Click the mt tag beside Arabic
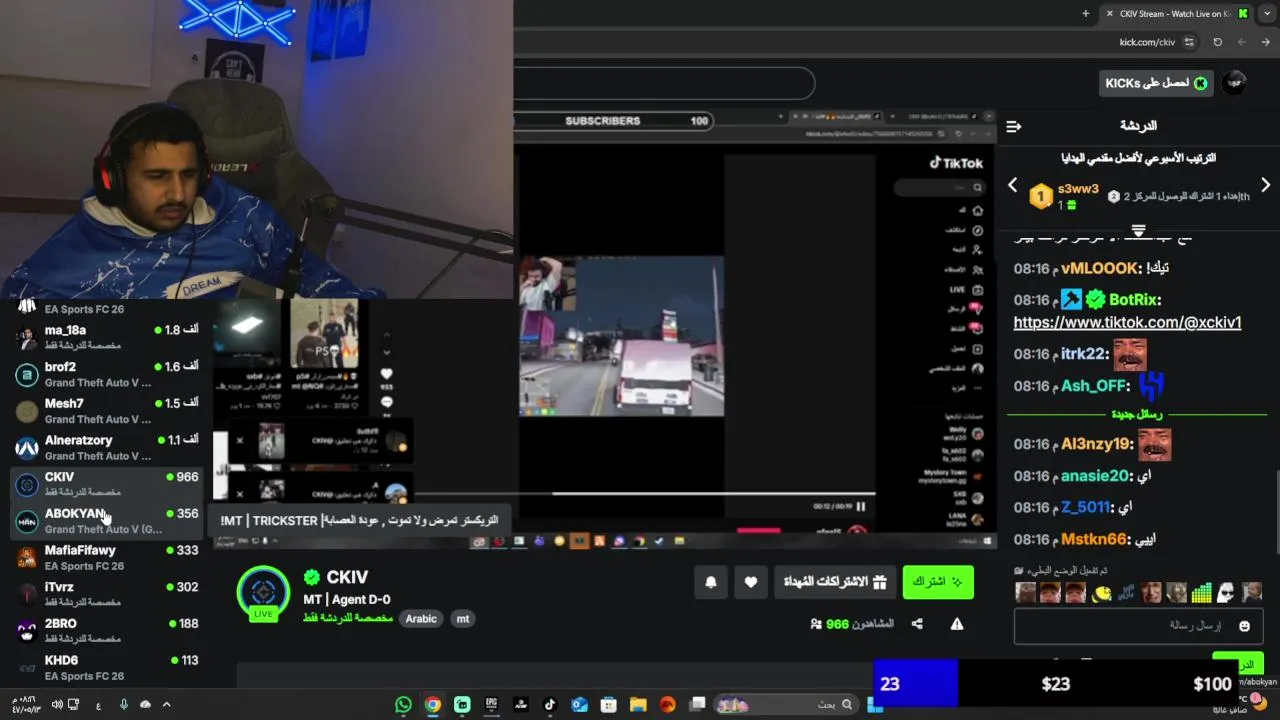 pyautogui.click(x=463, y=619)
